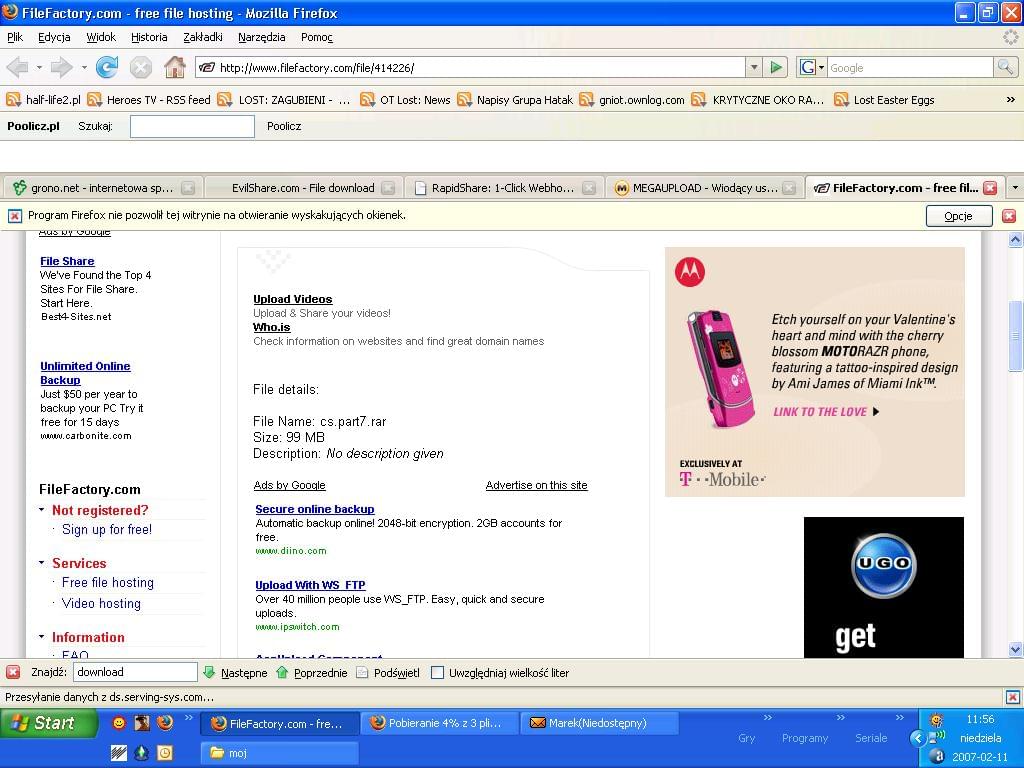The height and width of the screenshot is (768, 1024).
Task: Click Podświetl highlight button
Action: [388, 673]
